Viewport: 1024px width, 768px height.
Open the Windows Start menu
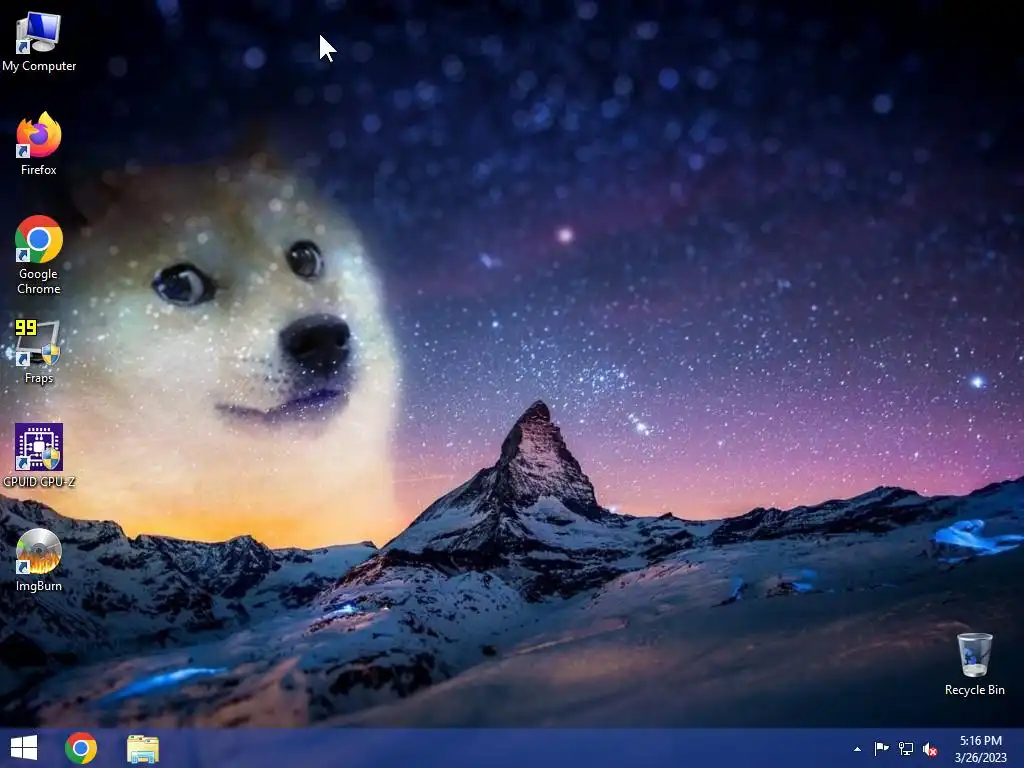point(24,748)
